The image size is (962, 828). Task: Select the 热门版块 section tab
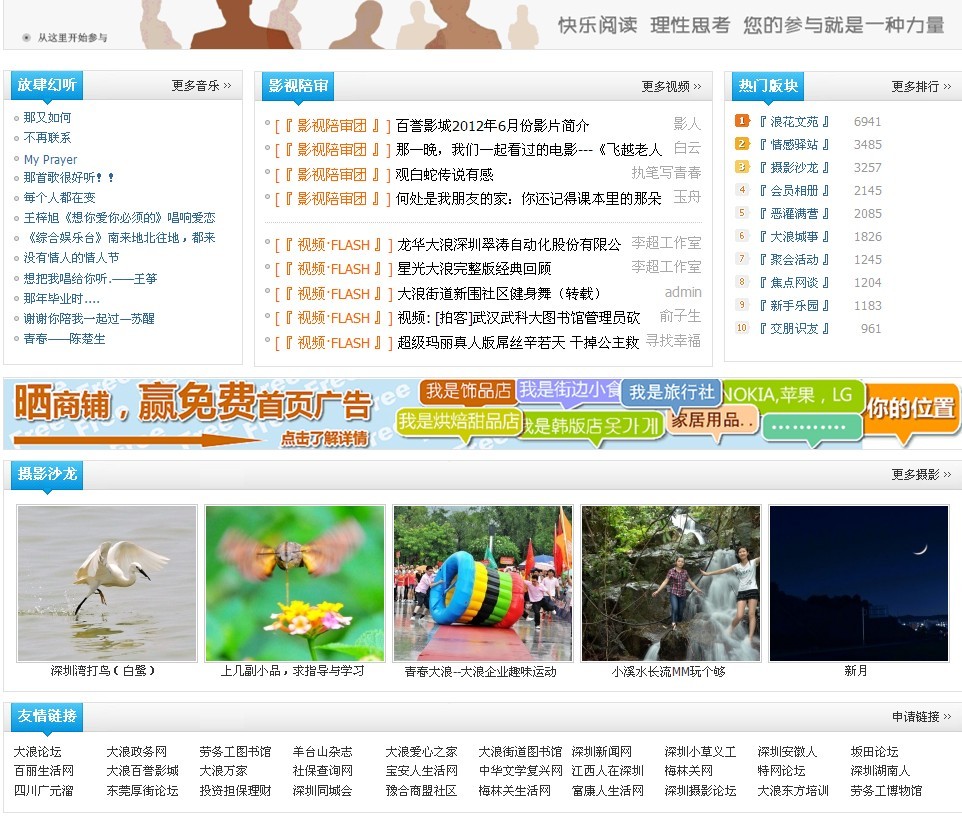coord(768,85)
